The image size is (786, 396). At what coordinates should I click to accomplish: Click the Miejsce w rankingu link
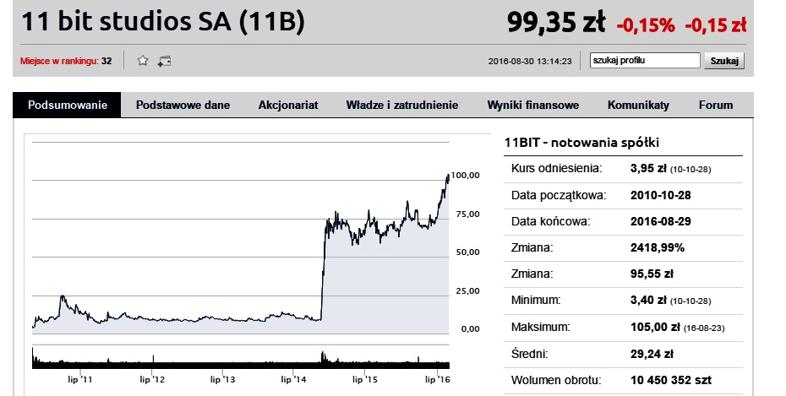click(x=59, y=61)
